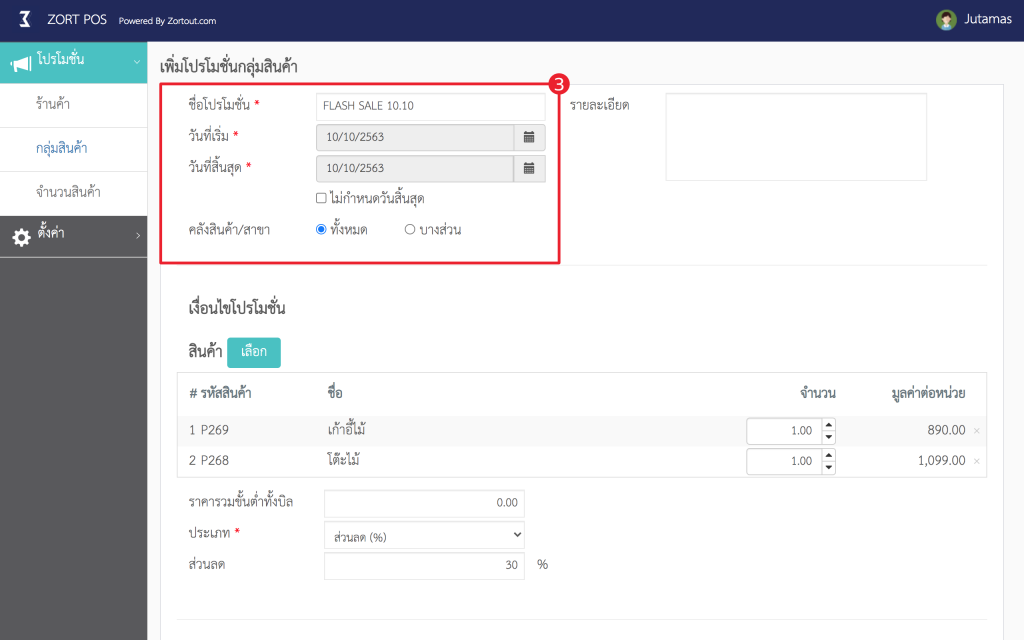Image resolution: width=1024 pixels, height=640 pixels.
Task: Increment quantity for product P269 เก้าอี้ไม้
Action: (x=830, y=426)
